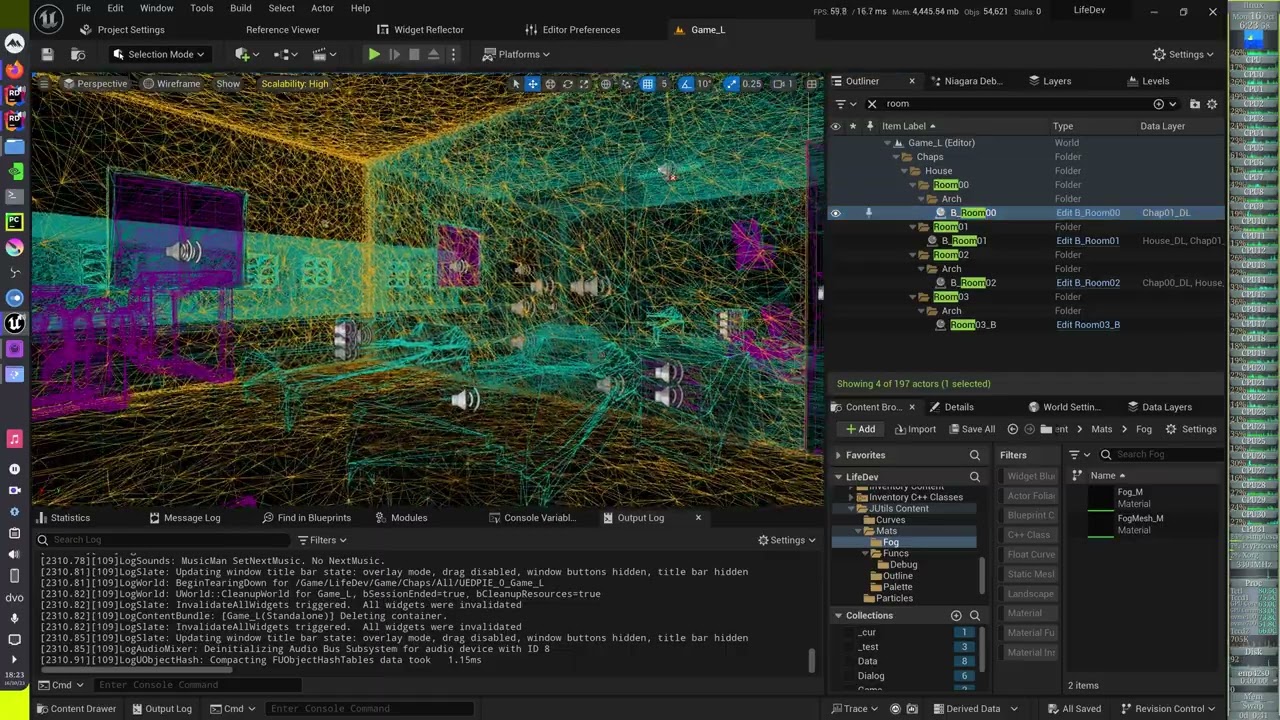Open the Build menu
The height and width of the screenshot is (720, 1280).
(241, 8)
